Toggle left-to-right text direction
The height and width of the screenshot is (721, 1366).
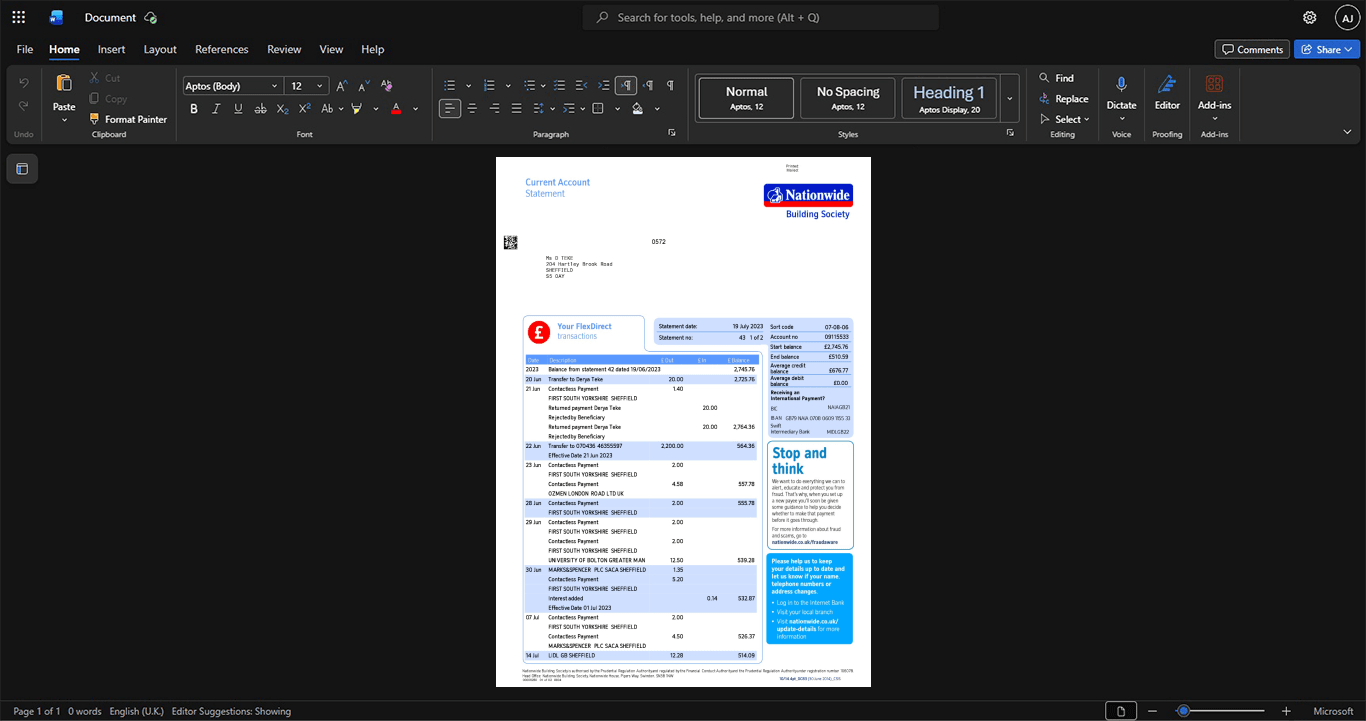pos(626,86)
